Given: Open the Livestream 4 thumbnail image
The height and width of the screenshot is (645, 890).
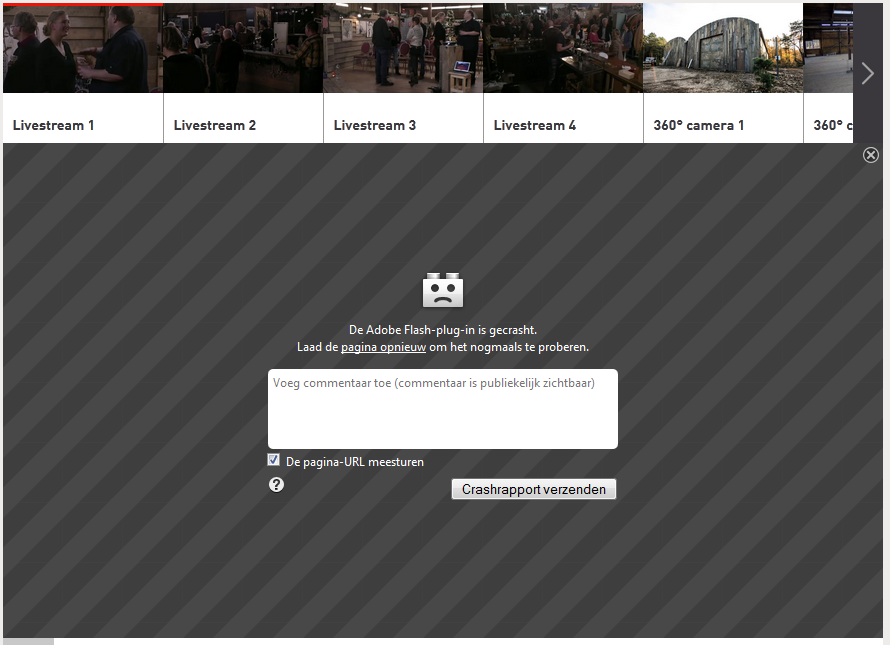Looking at the screenshot, I should (x=563, y=48).
